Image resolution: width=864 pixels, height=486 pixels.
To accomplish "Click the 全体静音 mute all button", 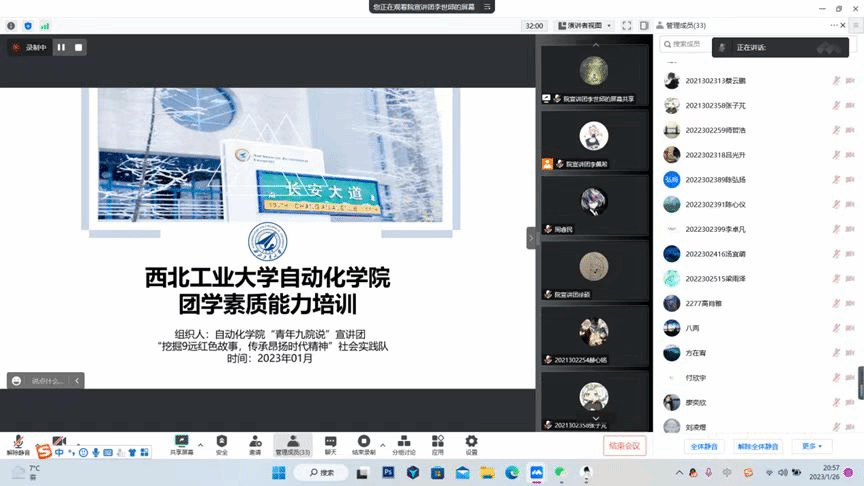I will point(705,446).
